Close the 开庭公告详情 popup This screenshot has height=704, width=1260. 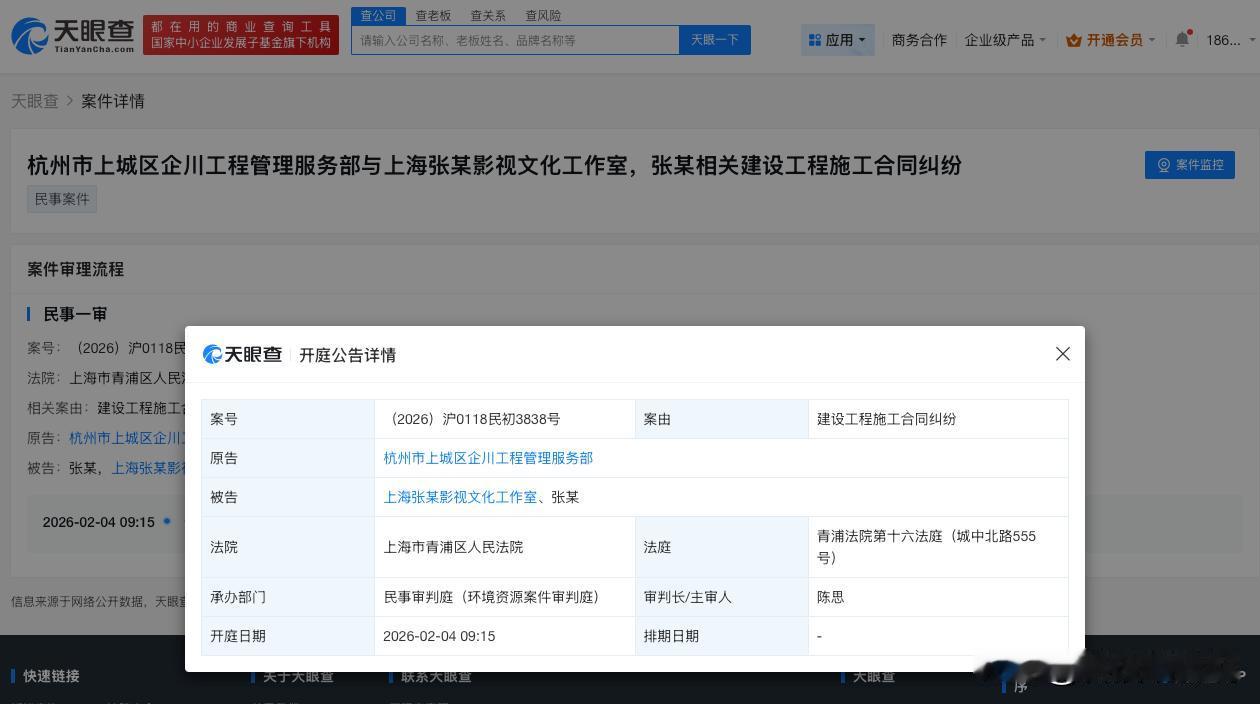(1062, 354)
